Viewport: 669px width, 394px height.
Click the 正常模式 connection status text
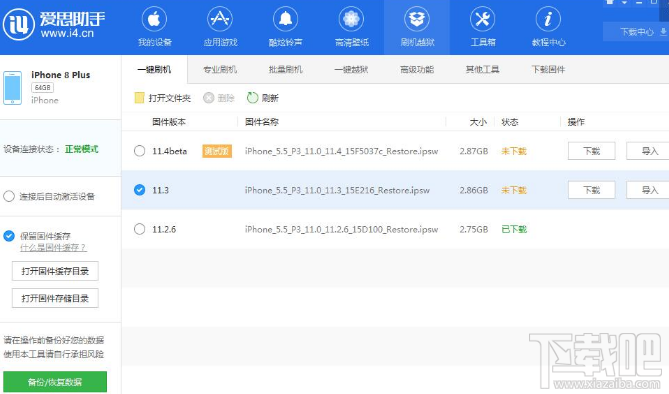click(x=81, y=149)
